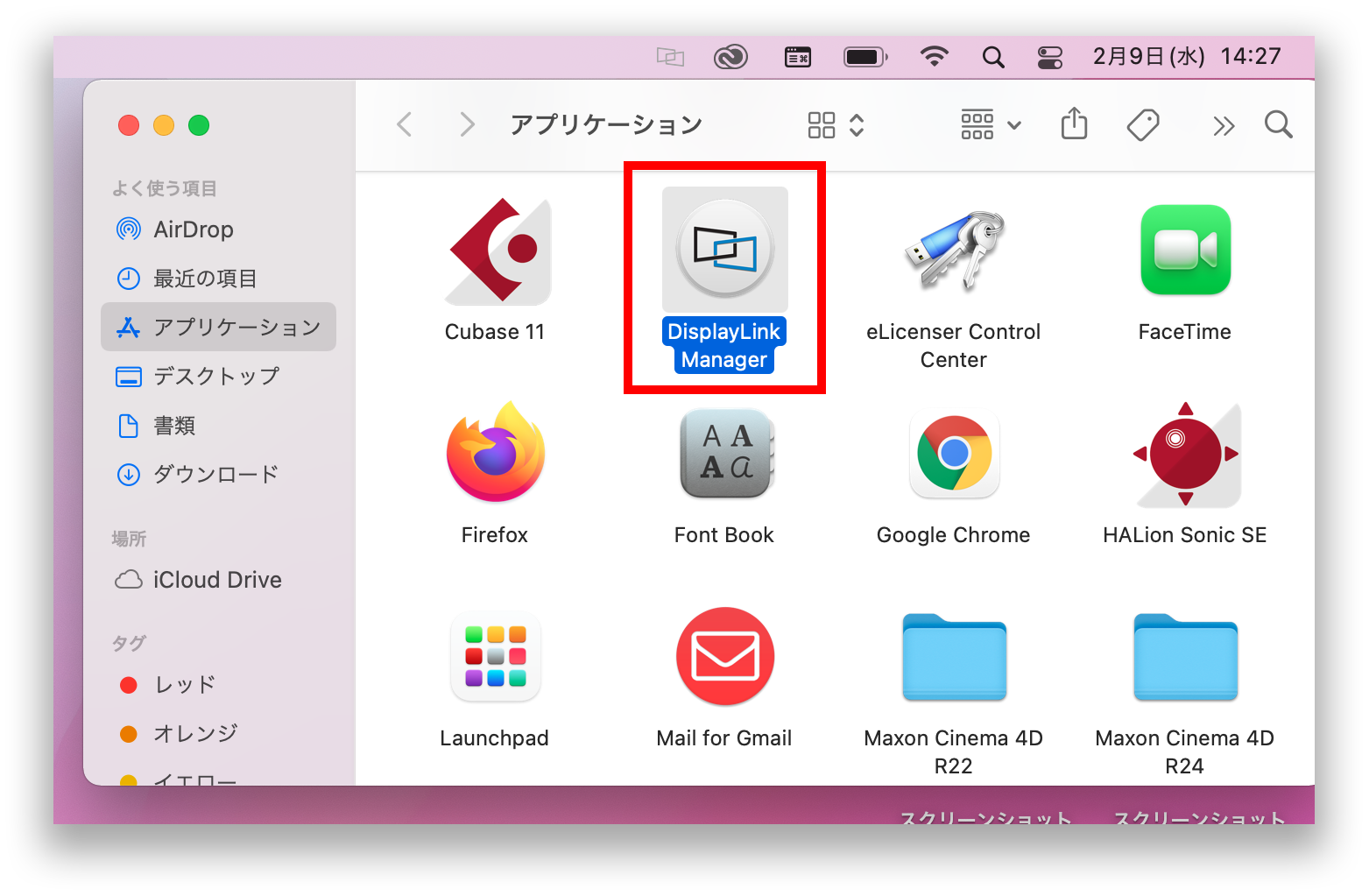Viewport: 1369px width, 896px height.
Task: Click the "Cubase 11" label
Action: [495, 332]
